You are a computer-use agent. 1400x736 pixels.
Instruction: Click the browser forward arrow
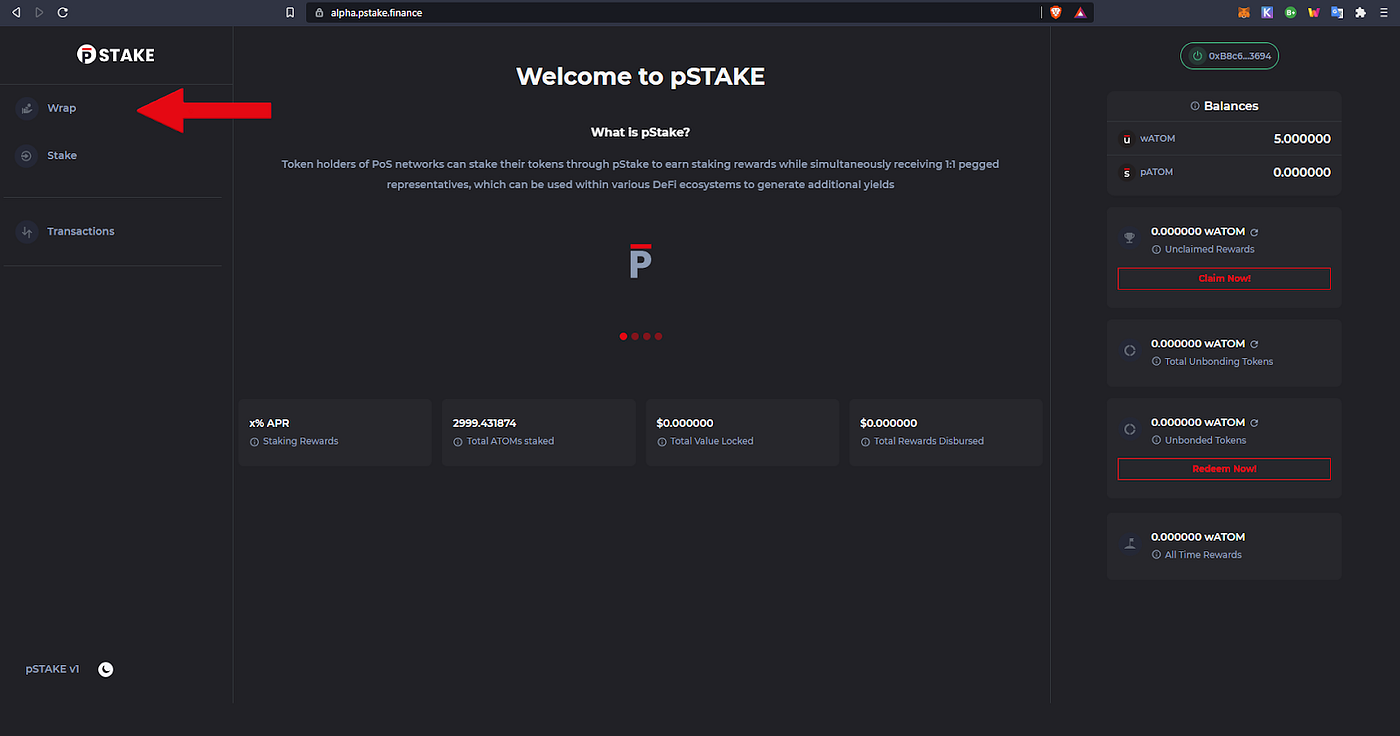39,12
